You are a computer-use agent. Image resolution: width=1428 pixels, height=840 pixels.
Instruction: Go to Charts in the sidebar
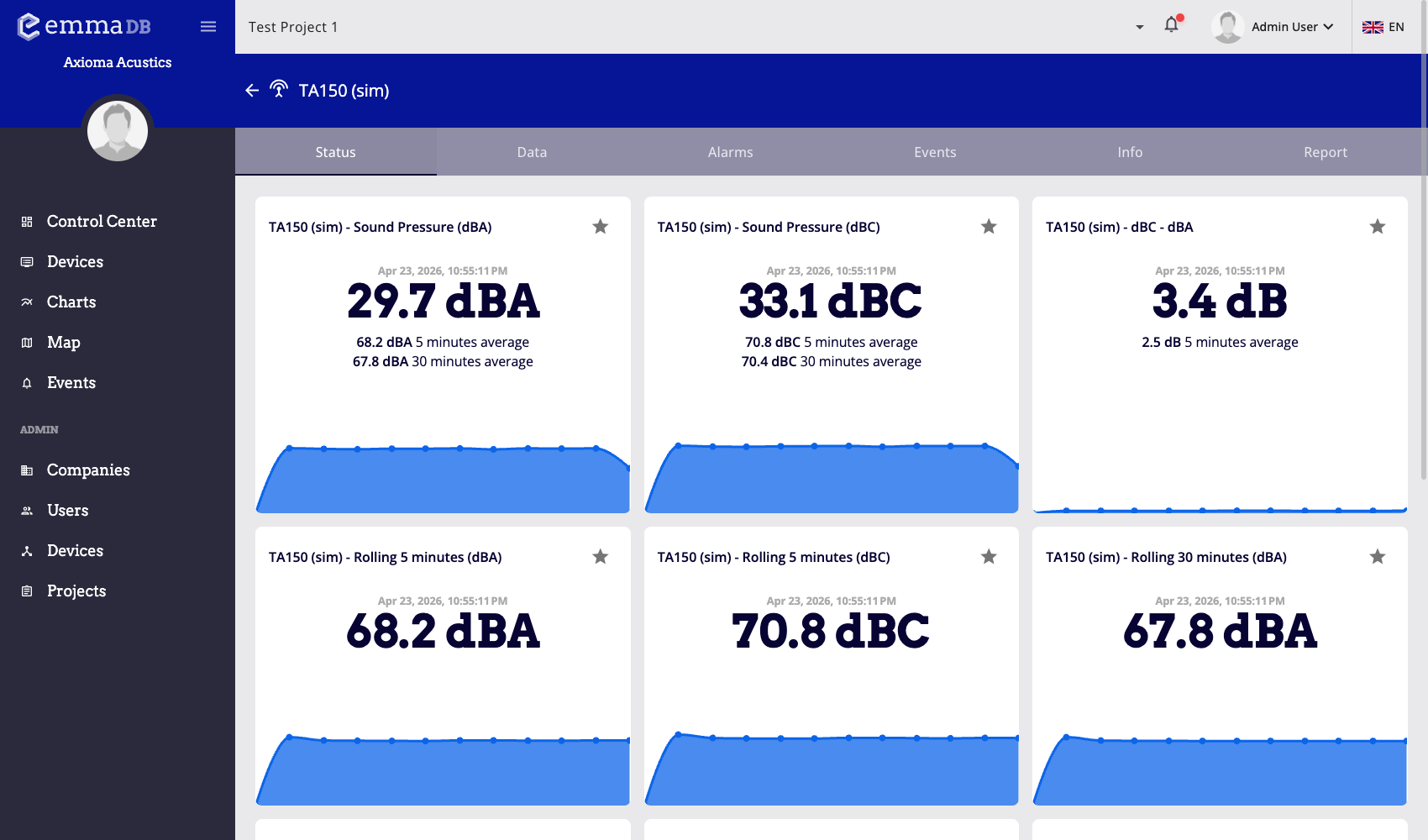pyautogui.click(x=71, y=302)
